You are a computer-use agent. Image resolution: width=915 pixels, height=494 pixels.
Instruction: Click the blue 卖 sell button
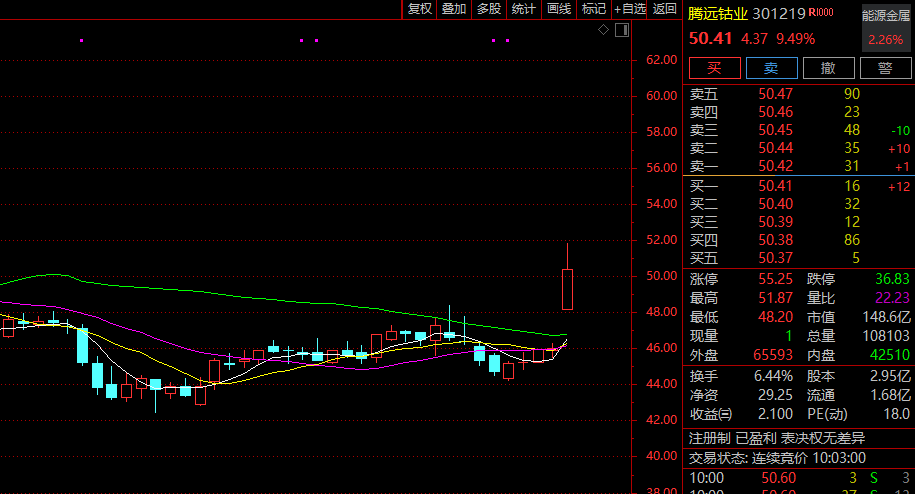(770, 68)
